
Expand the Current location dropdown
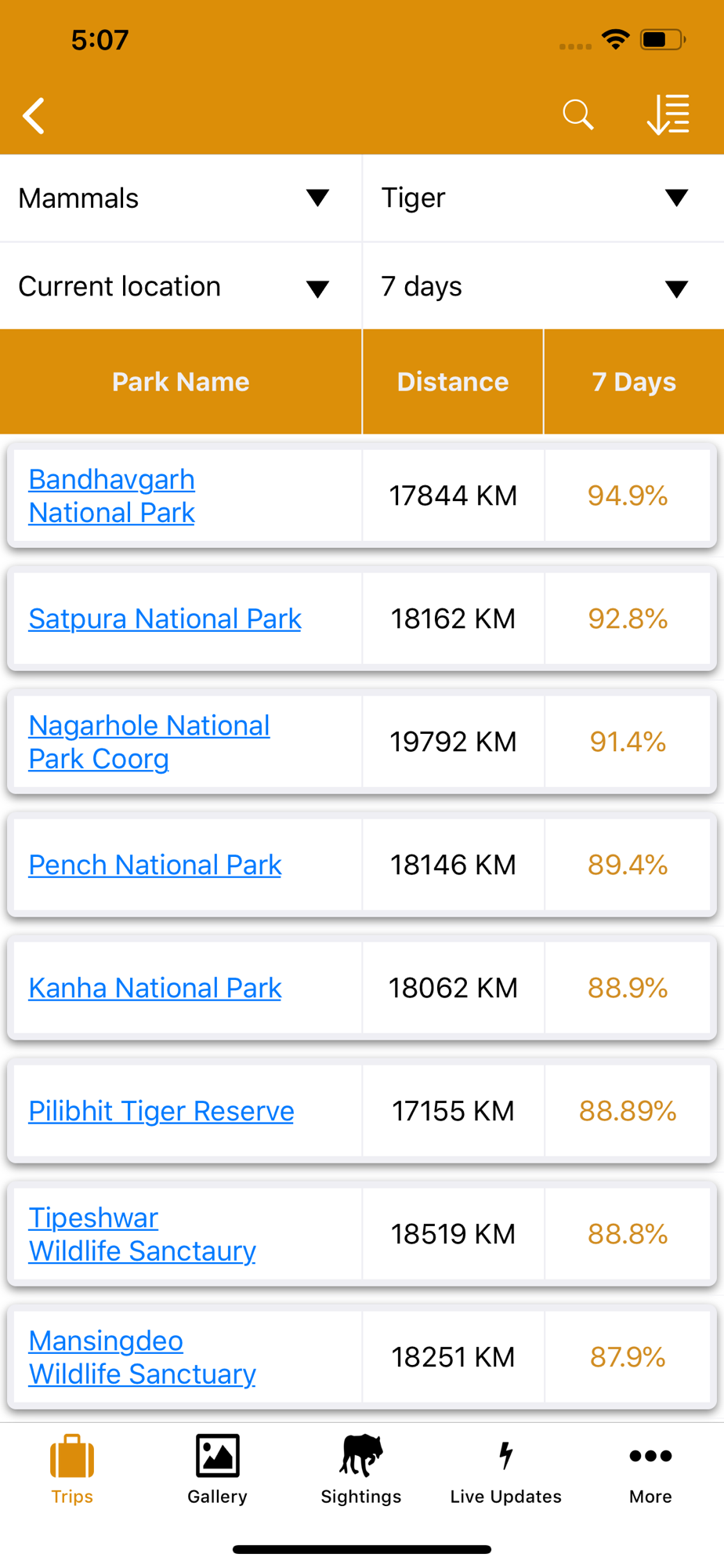[x=181, y=286]
